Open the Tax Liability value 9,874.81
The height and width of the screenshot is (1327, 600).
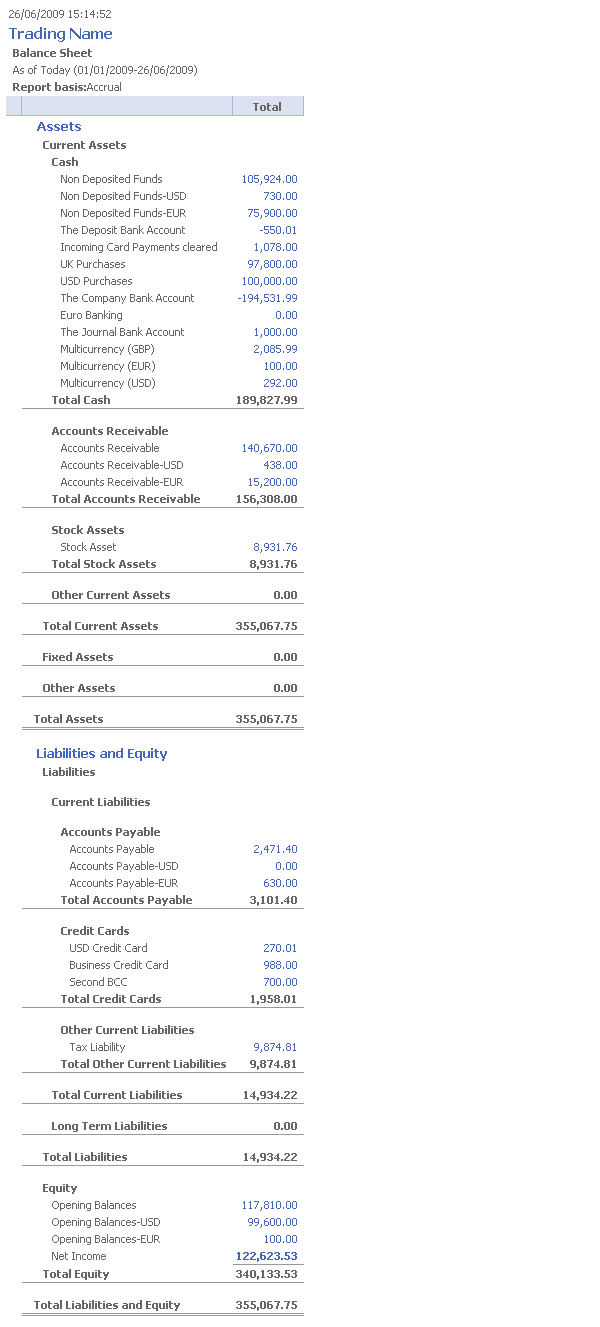pyautogui.click(x=275, y=1048)
